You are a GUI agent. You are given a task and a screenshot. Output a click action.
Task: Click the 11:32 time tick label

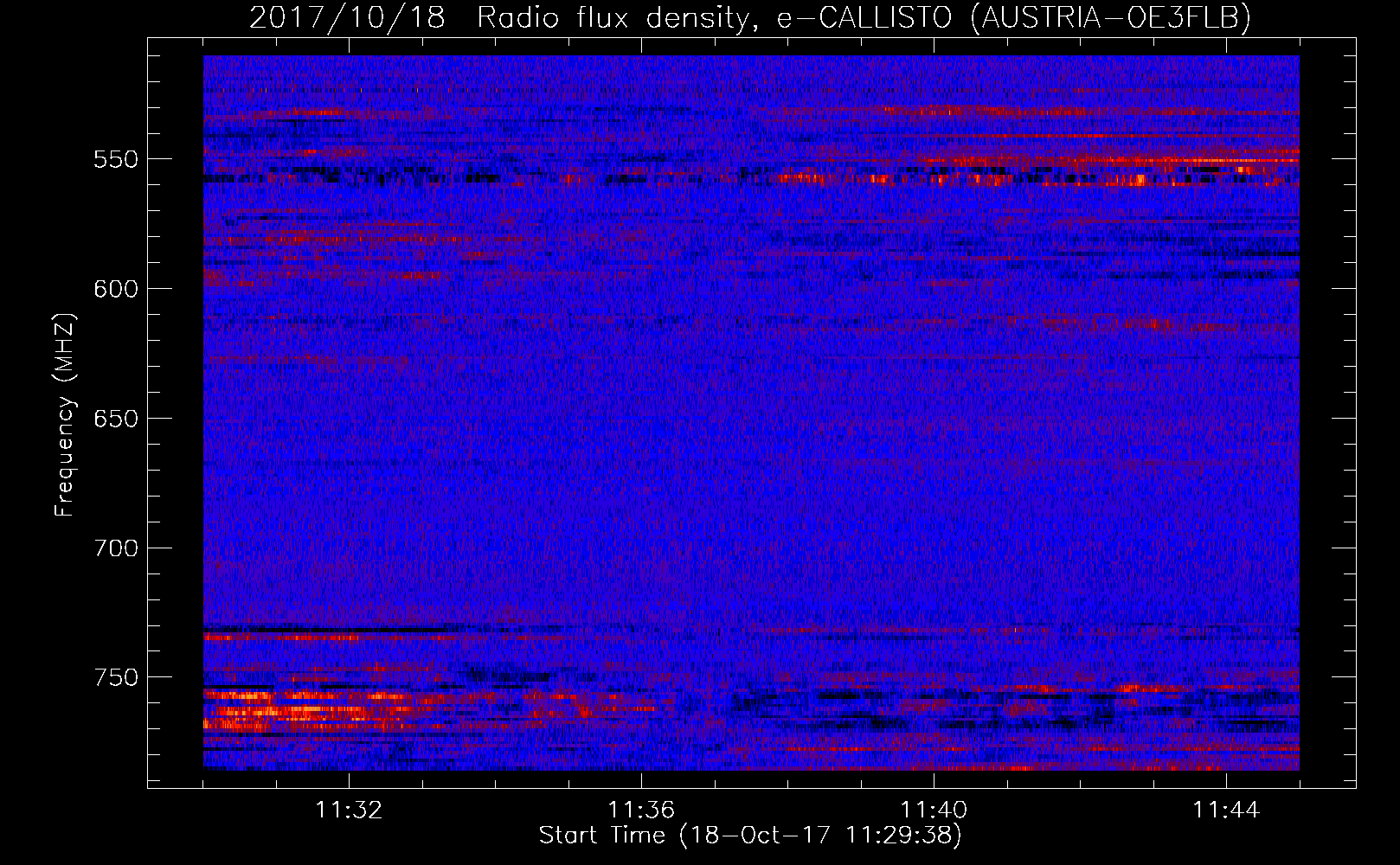tap(349, 811)
